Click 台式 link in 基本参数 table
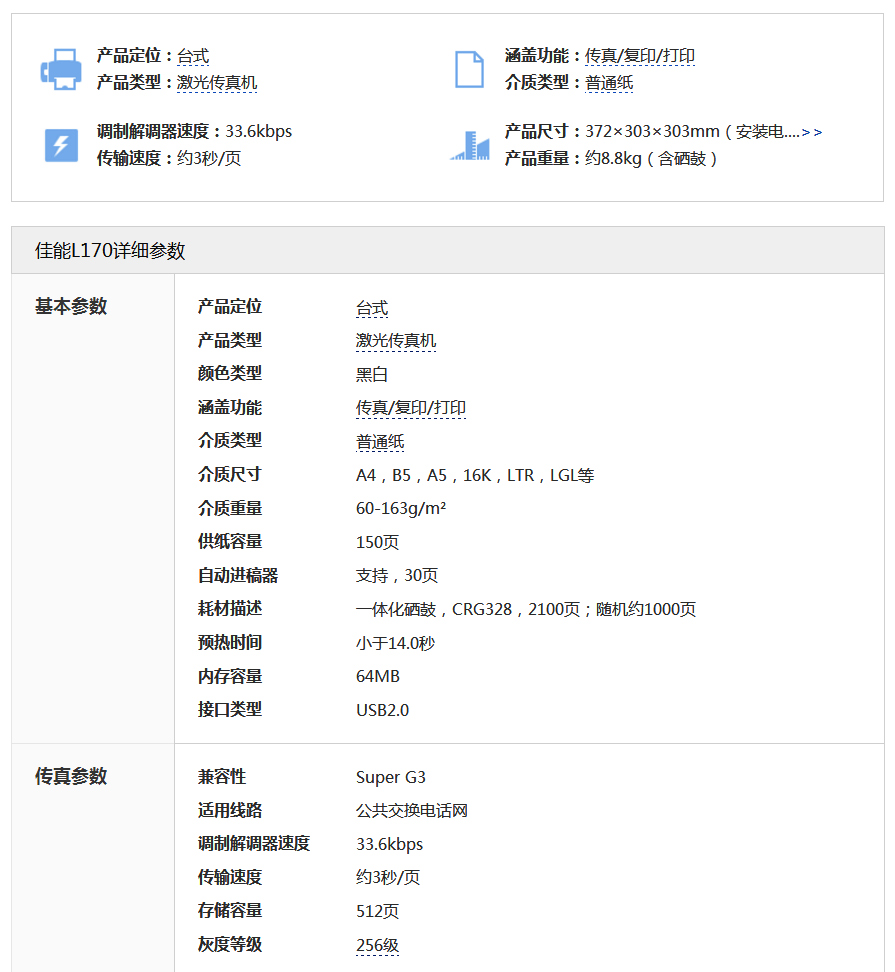 [x=372, y=308]
